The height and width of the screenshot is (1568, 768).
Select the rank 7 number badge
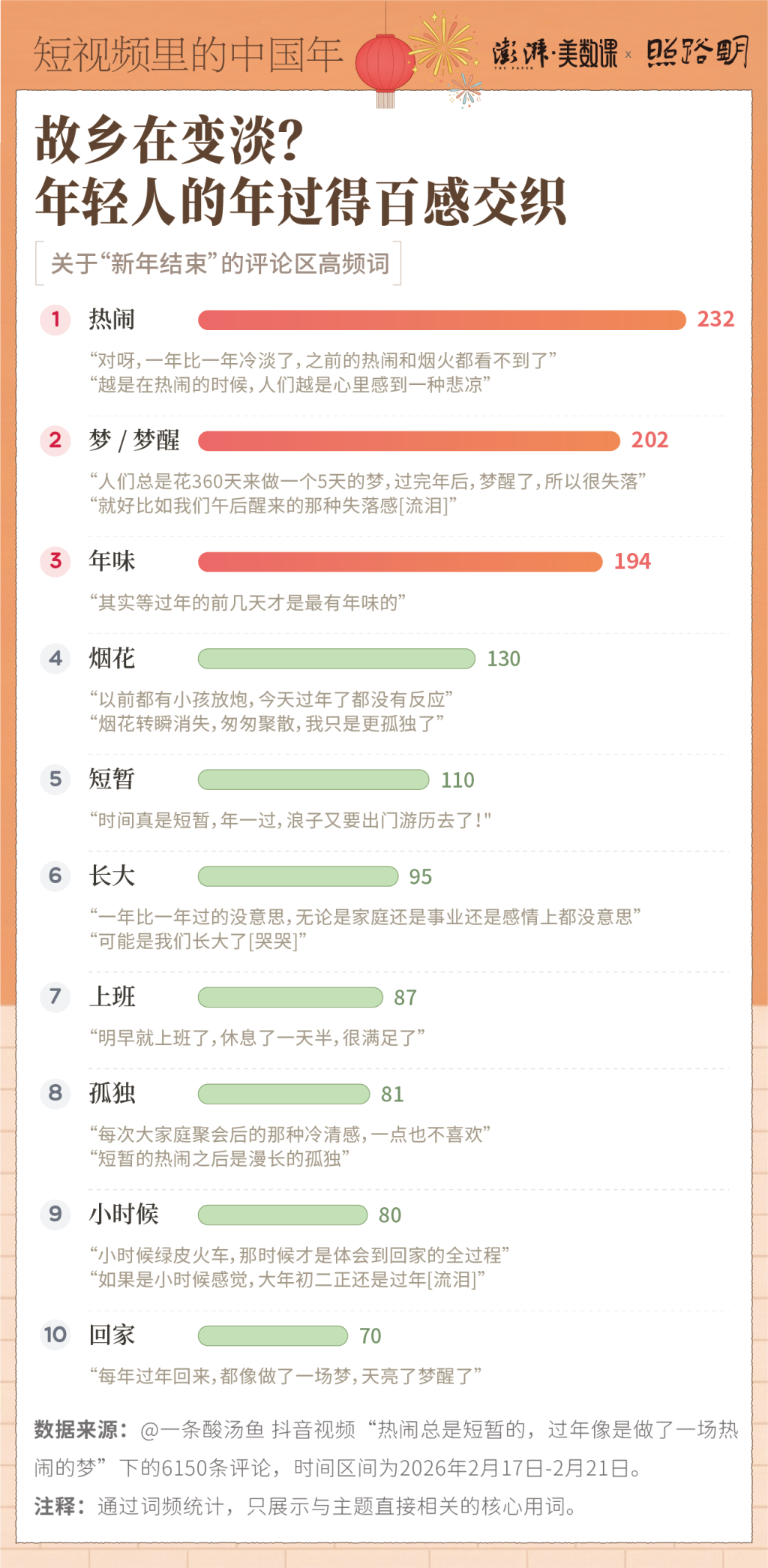[x=55, y=997]
